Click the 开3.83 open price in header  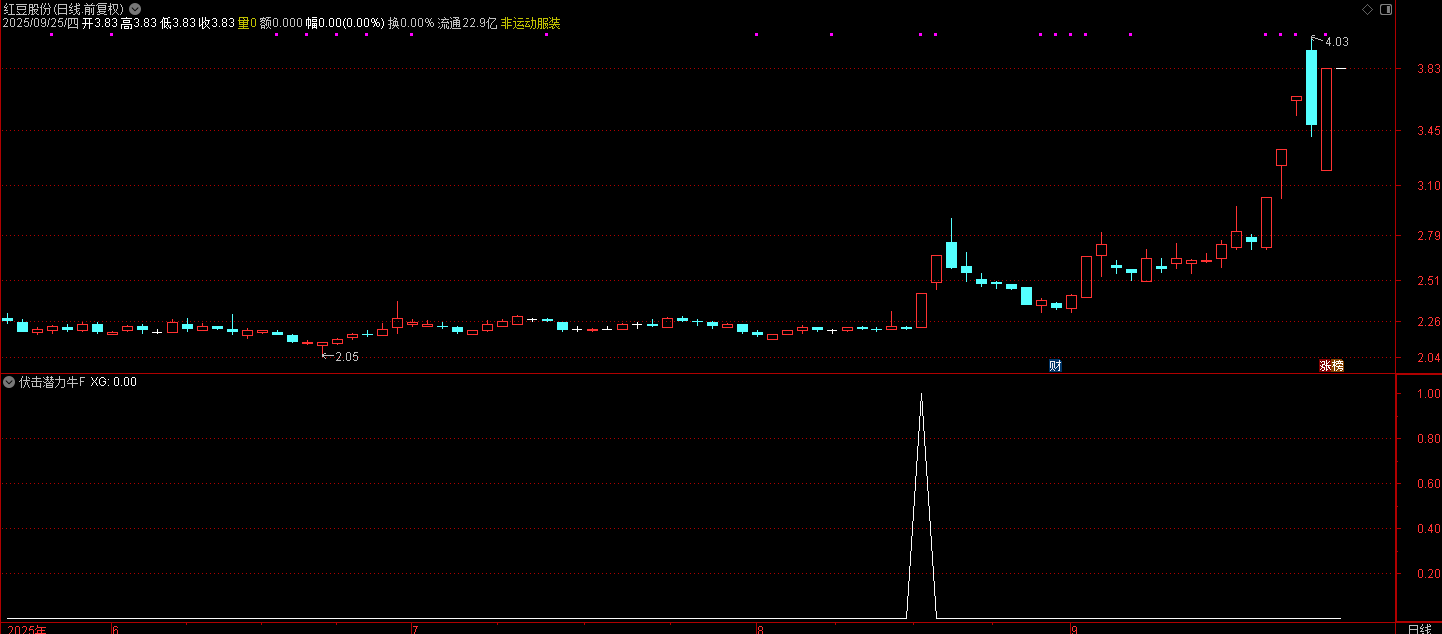tap(100, 23)
